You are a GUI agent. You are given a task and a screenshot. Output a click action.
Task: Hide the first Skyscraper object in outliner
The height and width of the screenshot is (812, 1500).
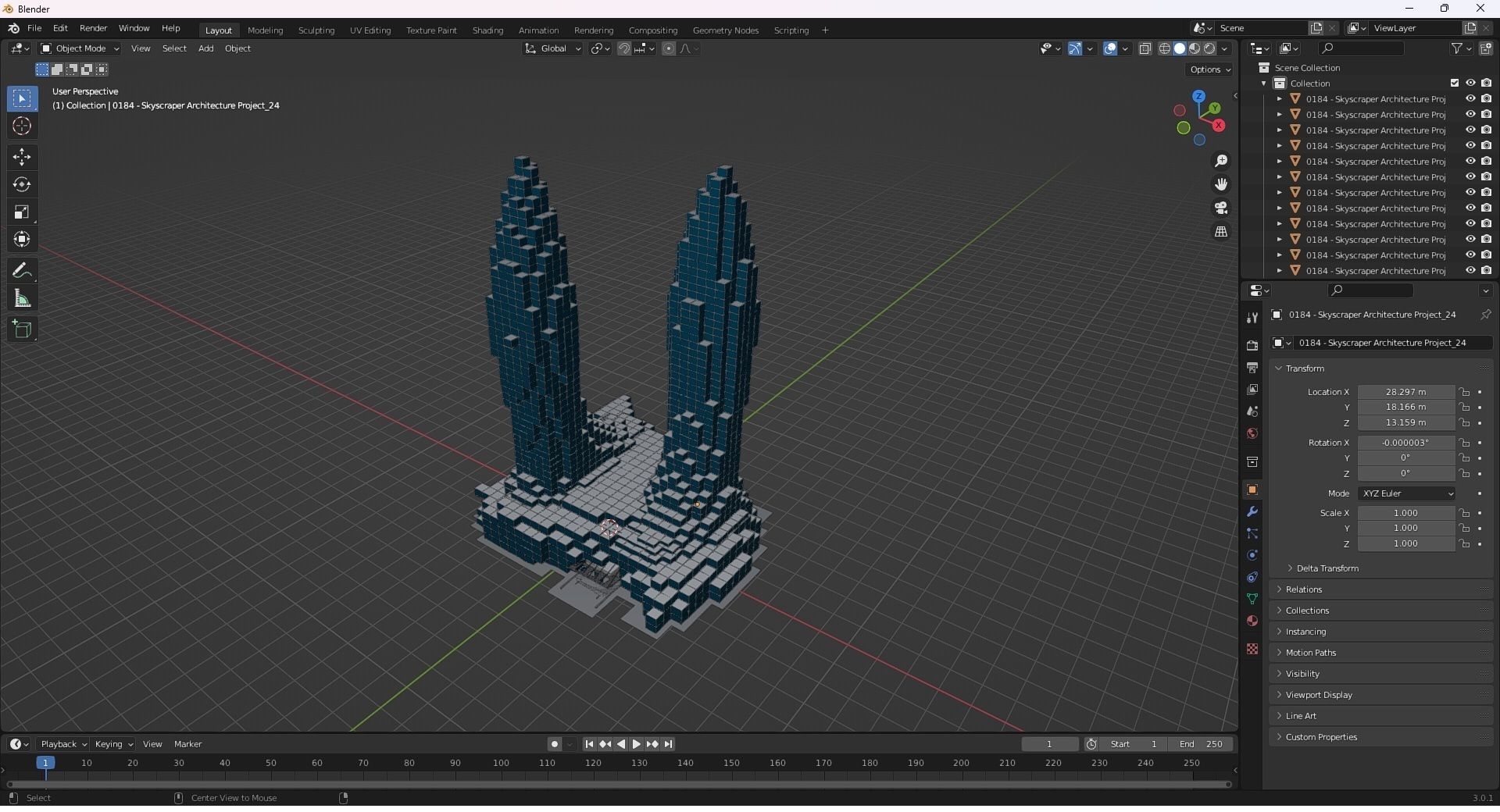[x=1470, y=98]
